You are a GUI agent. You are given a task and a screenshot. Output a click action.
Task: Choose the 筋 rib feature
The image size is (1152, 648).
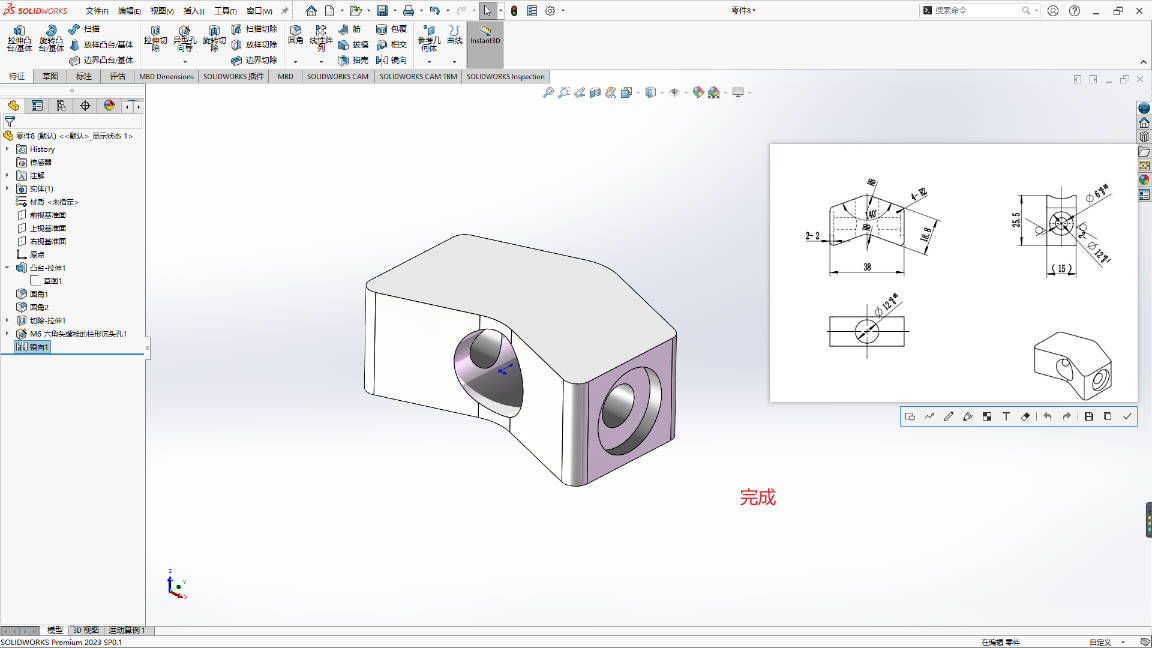[x=350, y=29]
